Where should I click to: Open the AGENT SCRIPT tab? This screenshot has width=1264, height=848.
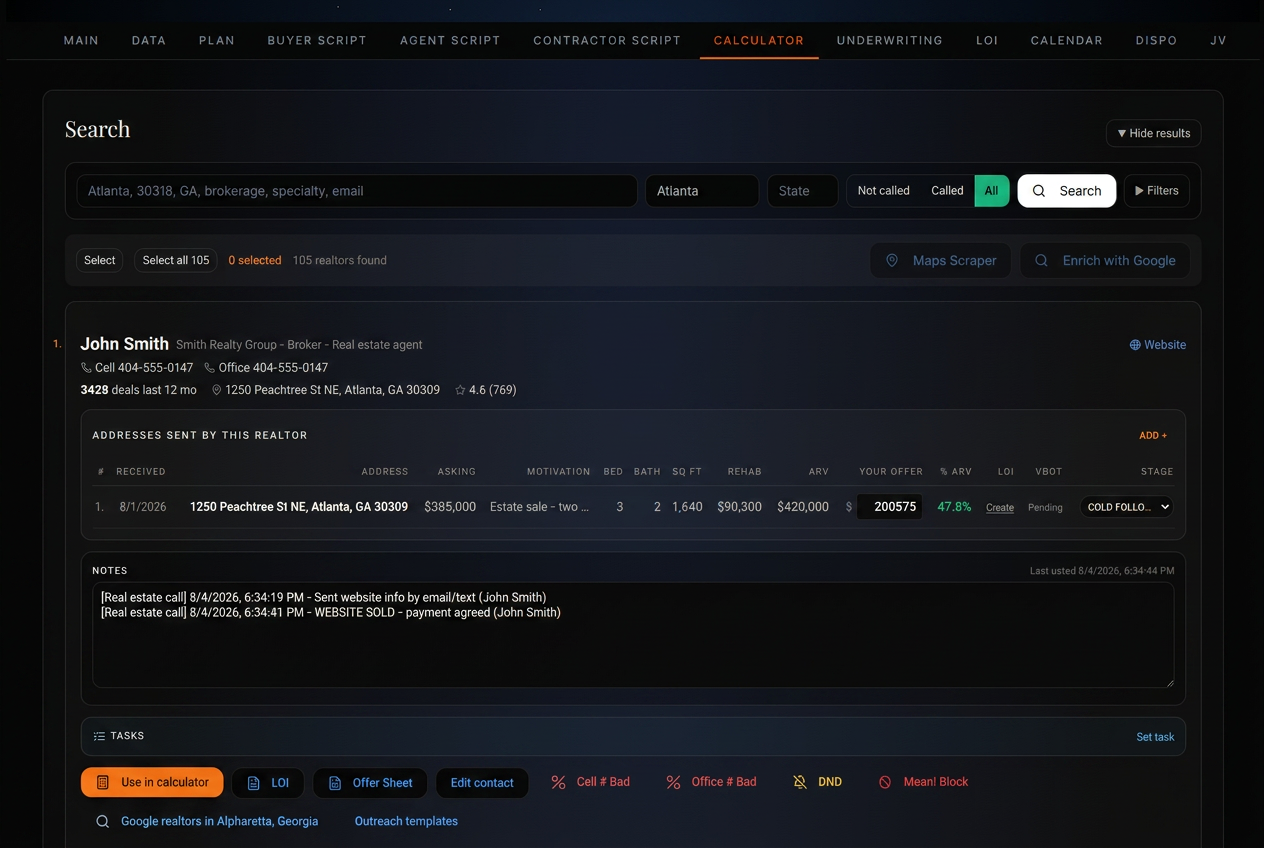click(450, 41)
